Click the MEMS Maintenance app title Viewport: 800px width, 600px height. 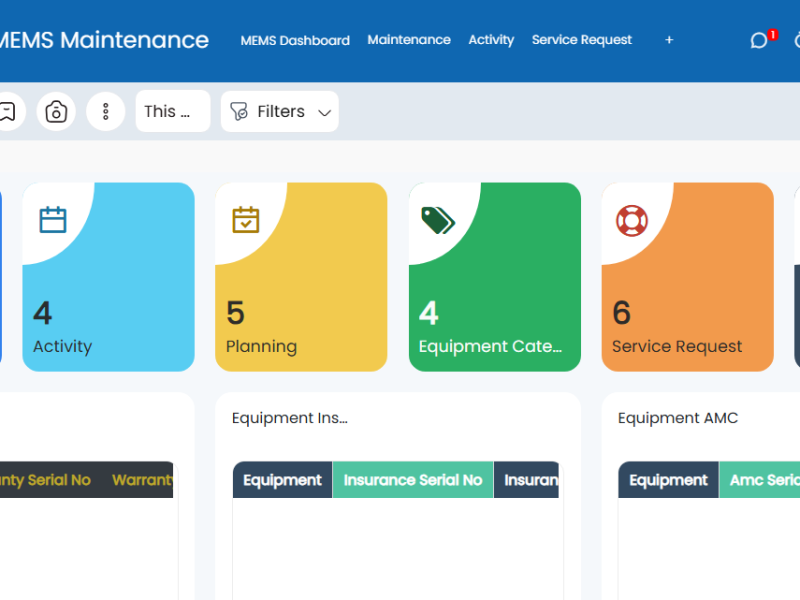pos(103,40)
